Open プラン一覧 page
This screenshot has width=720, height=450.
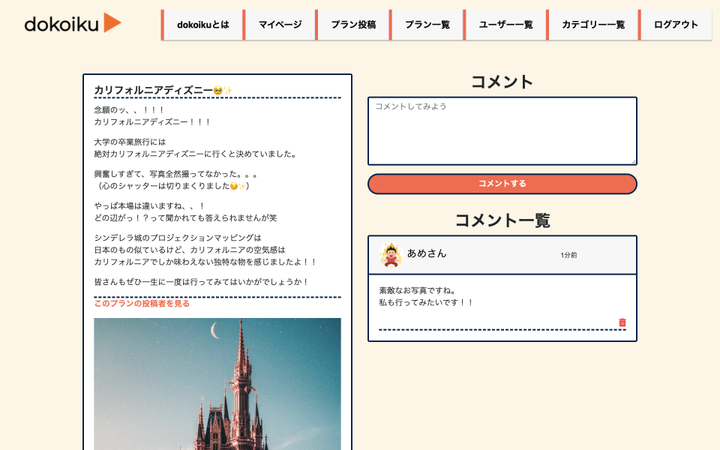coord(427,25)
